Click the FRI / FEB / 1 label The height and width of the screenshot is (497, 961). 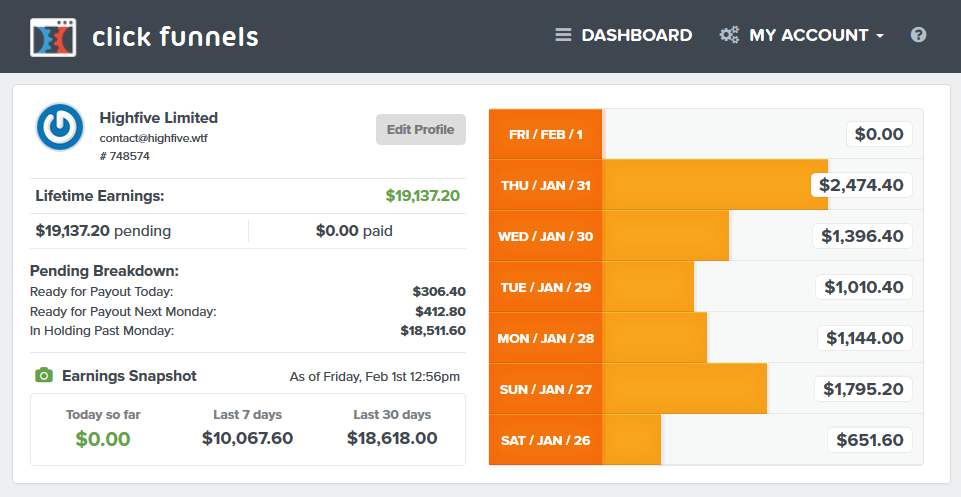[546, 134]
